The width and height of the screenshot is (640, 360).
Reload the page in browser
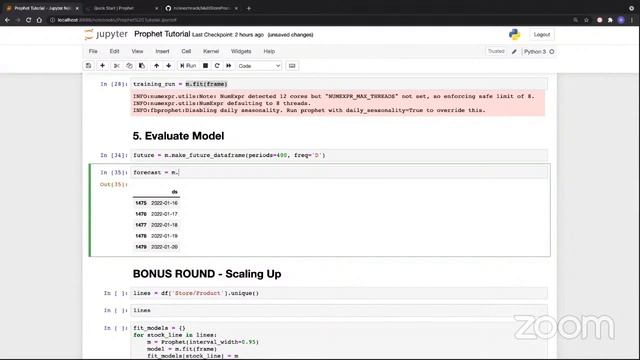click(x=28, y=20)
